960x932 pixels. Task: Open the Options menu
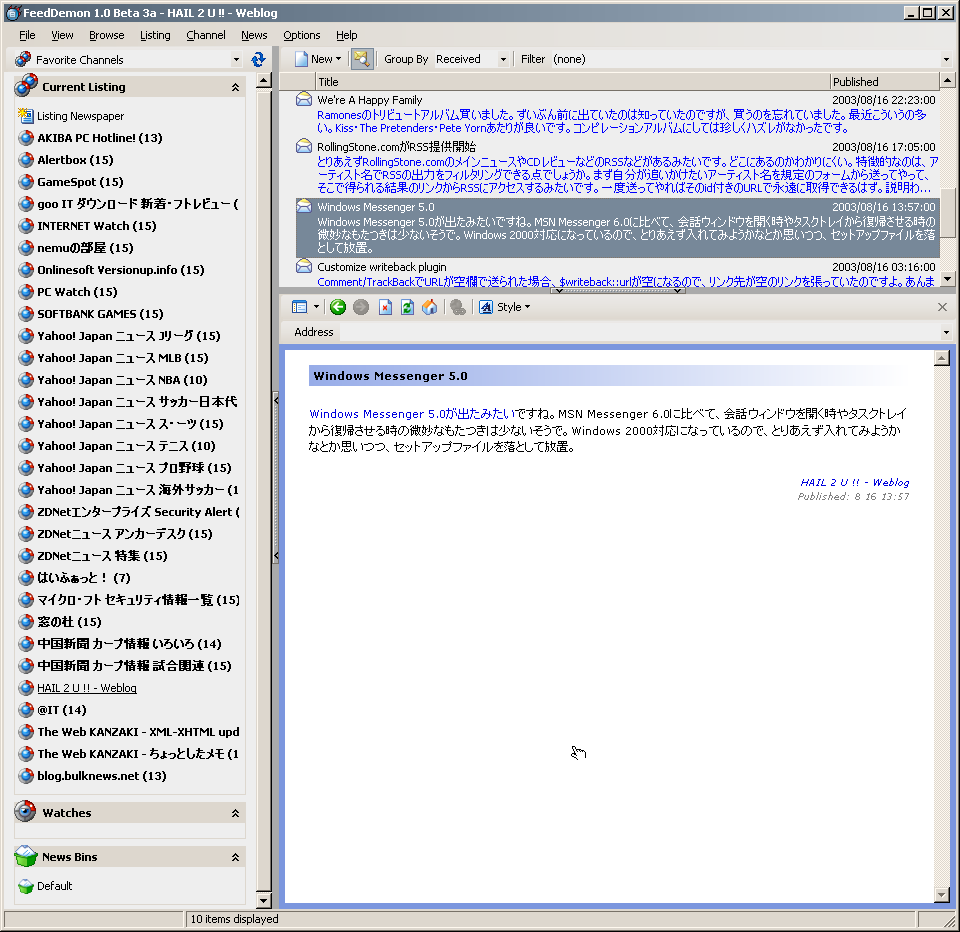(x=302, y=35)
